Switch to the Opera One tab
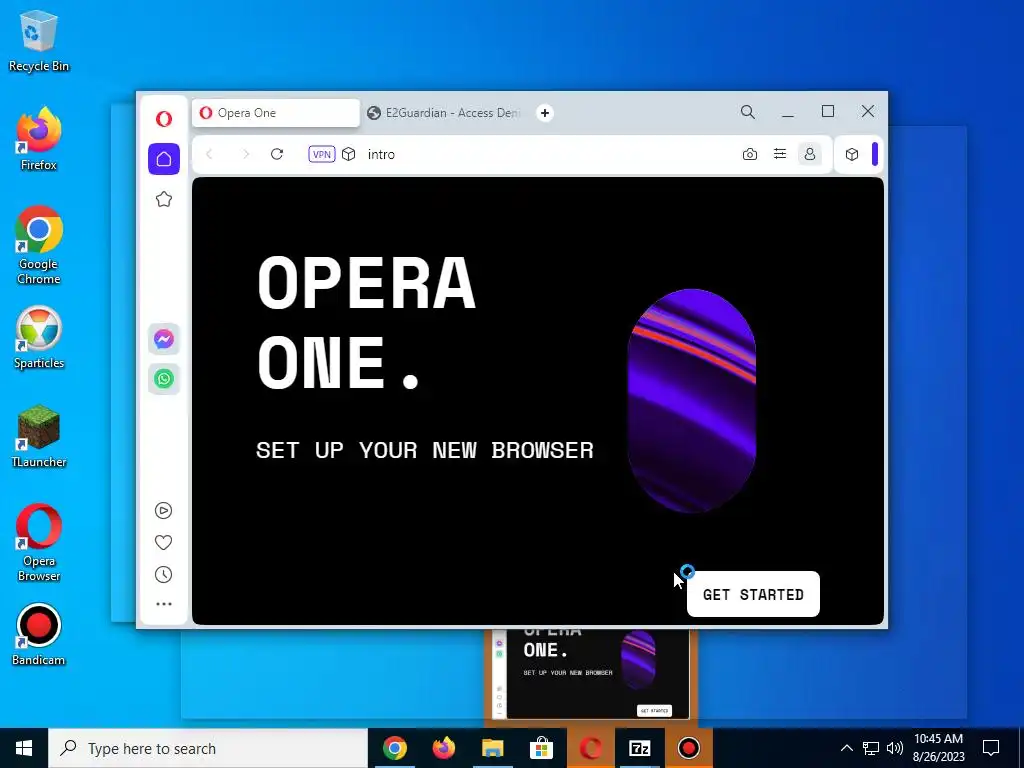The height and width of the screenshot is (768, 1024). (276, 113)
